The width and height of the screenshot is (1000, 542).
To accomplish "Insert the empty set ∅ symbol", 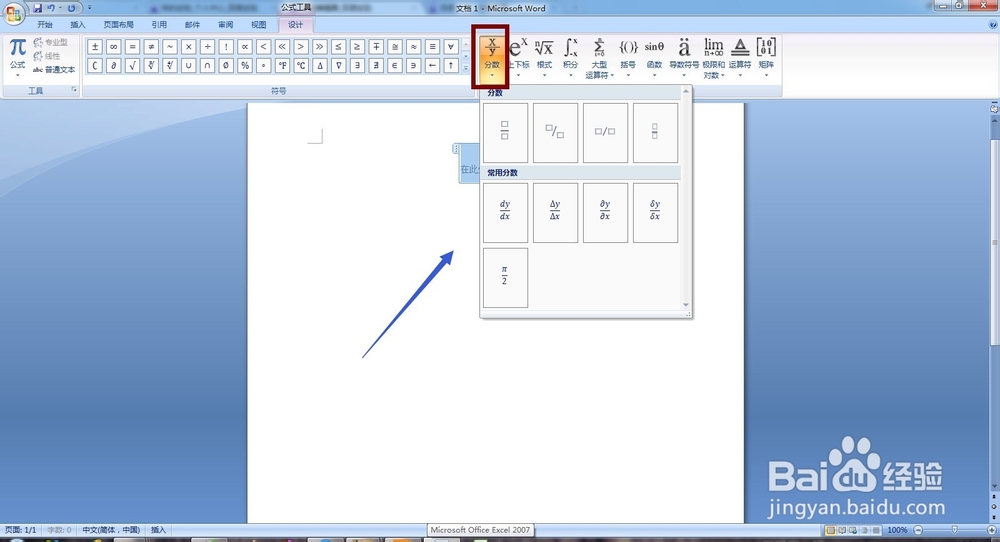I will 226,65.
